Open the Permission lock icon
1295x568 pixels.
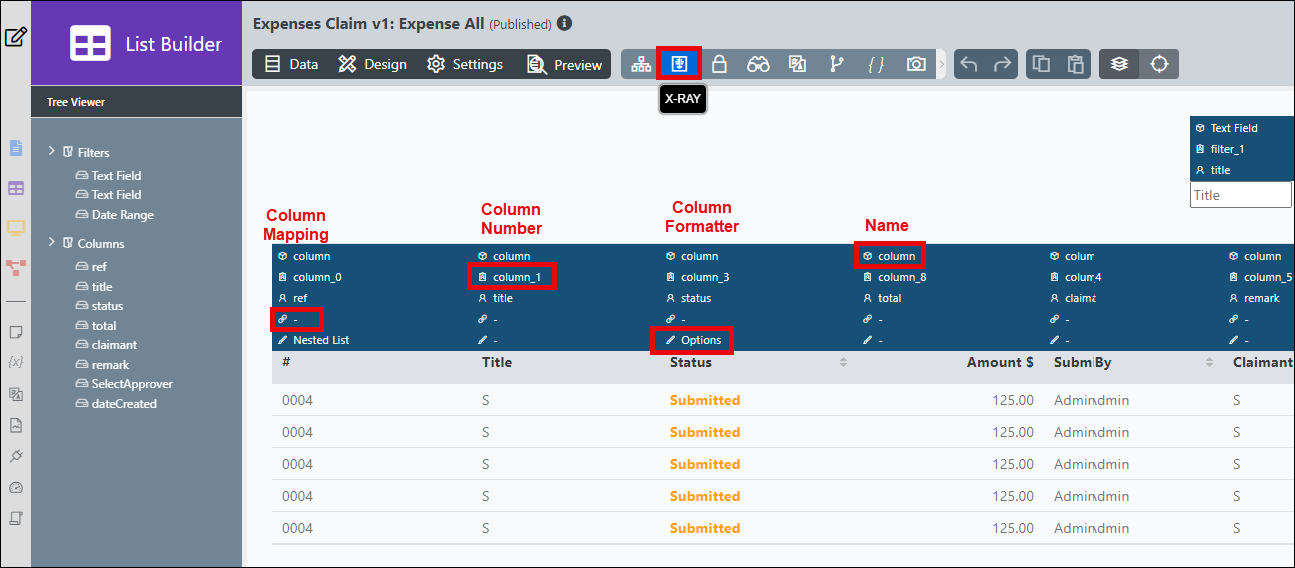click(x=718, y=64)
